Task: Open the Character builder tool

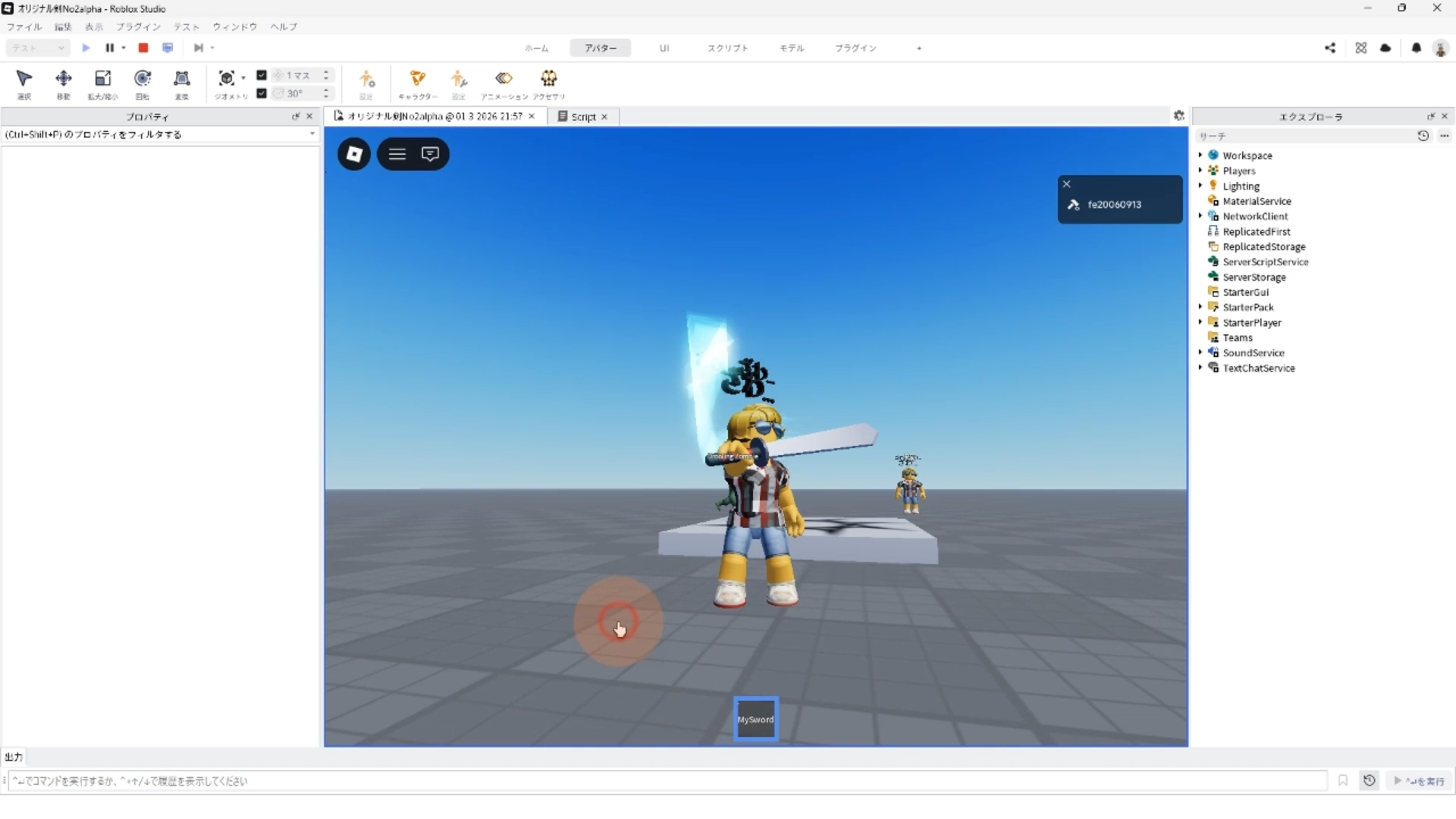Action: pyautogui.click(x=417, y=79)
